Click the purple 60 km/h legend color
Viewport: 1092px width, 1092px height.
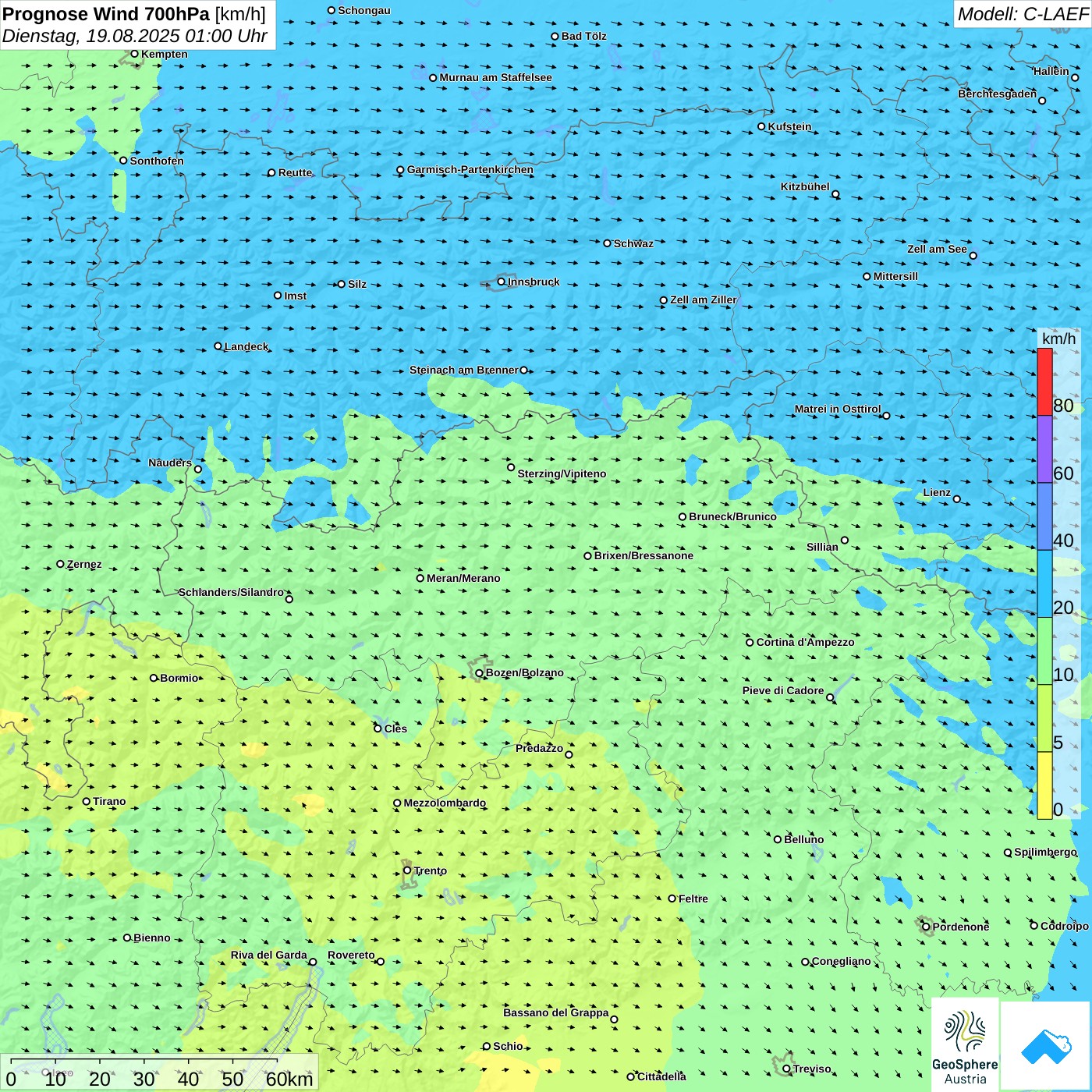click(x=1044, y=449)
